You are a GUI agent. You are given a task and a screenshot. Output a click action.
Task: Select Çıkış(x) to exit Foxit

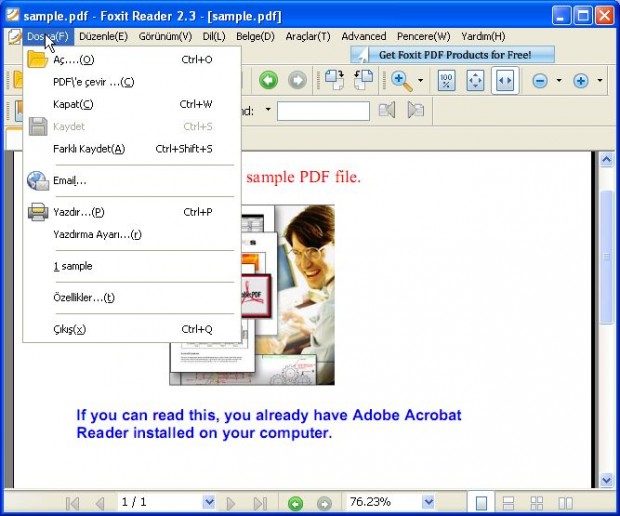tap(132, 329)
